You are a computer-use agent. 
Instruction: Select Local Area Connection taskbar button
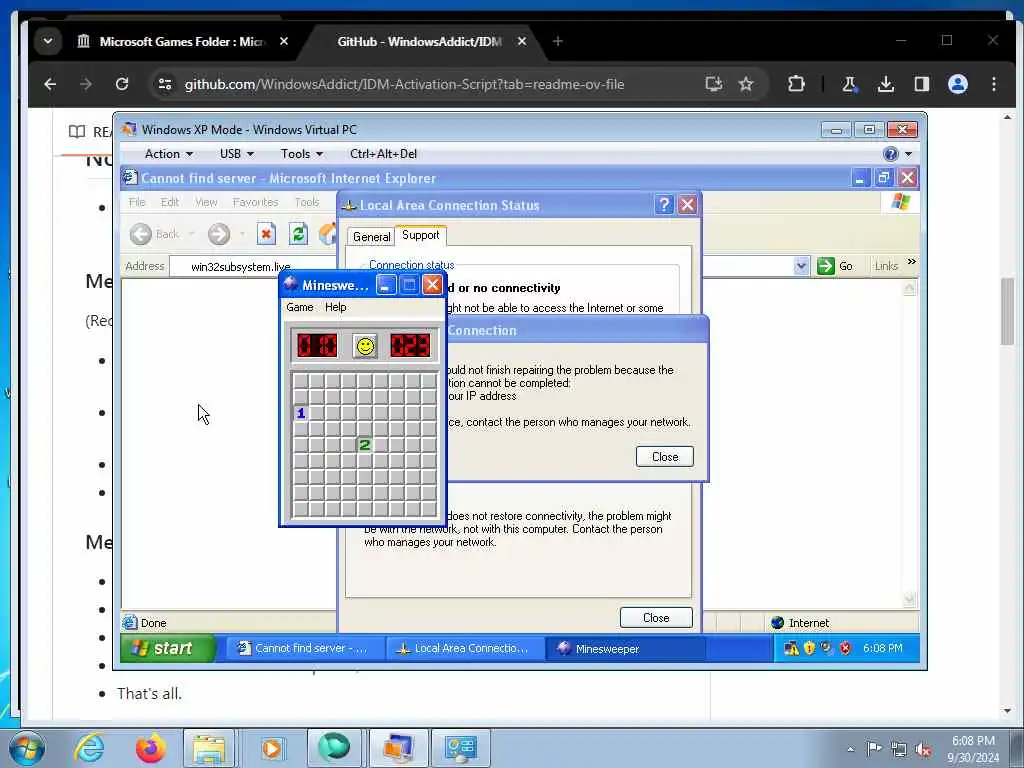(465, 648)
